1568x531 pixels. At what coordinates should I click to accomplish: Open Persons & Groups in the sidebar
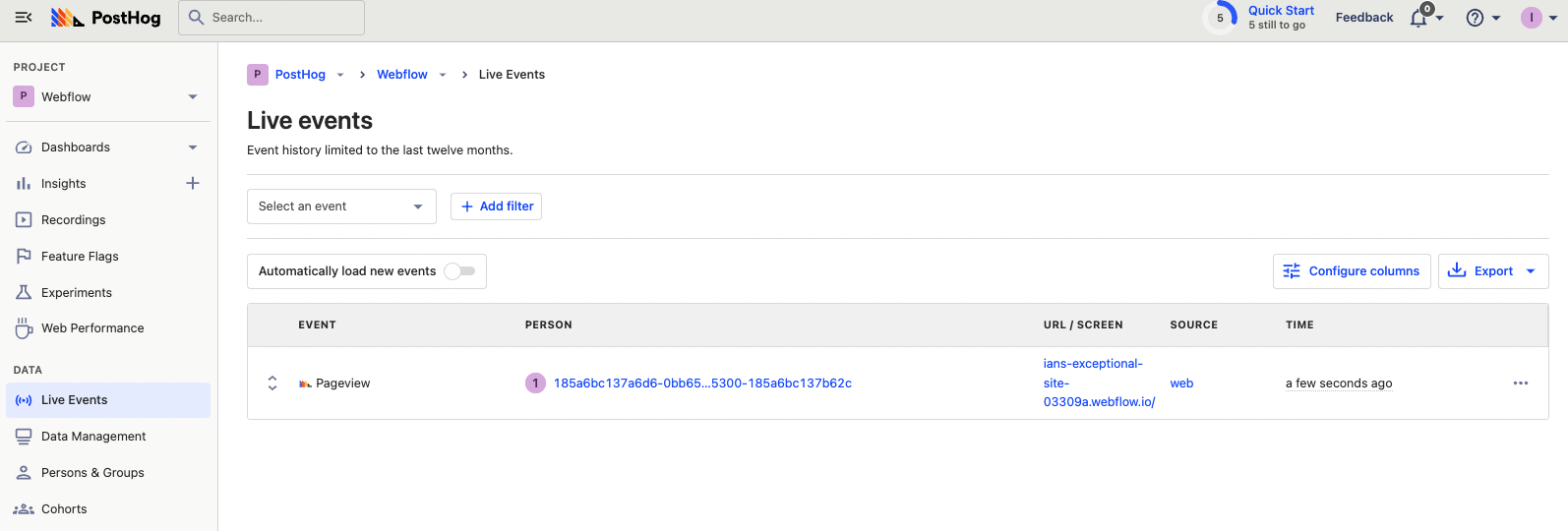pyautogui.click(x=92, y=473)
